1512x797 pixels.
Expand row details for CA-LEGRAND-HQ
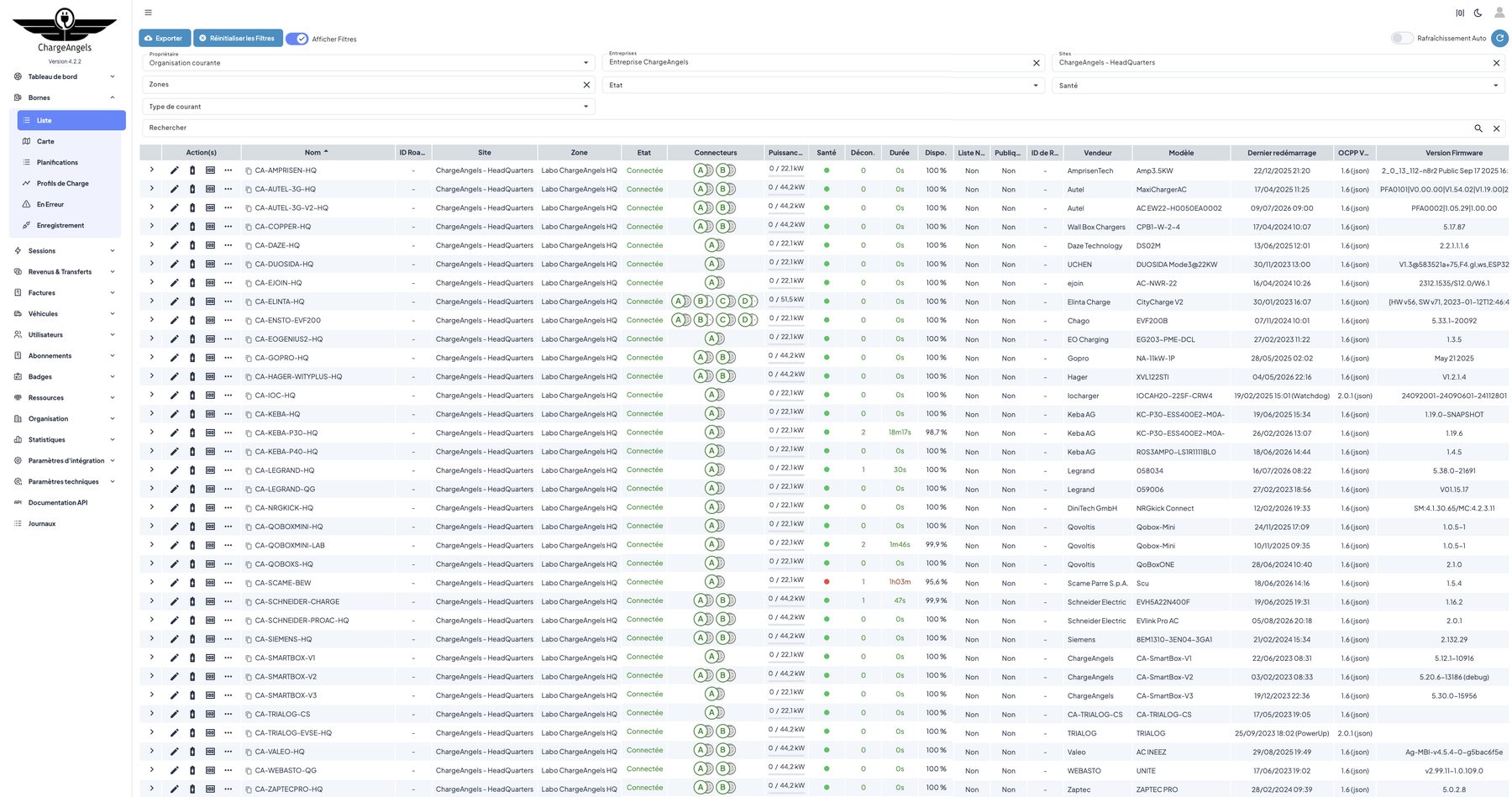[x=151, y=469]
